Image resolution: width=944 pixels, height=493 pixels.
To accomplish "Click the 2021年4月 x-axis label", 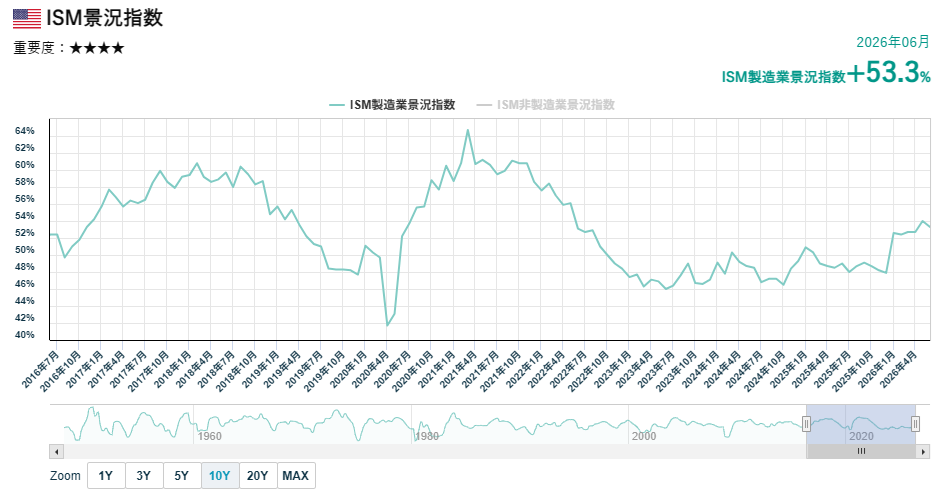I will [459, 368].
